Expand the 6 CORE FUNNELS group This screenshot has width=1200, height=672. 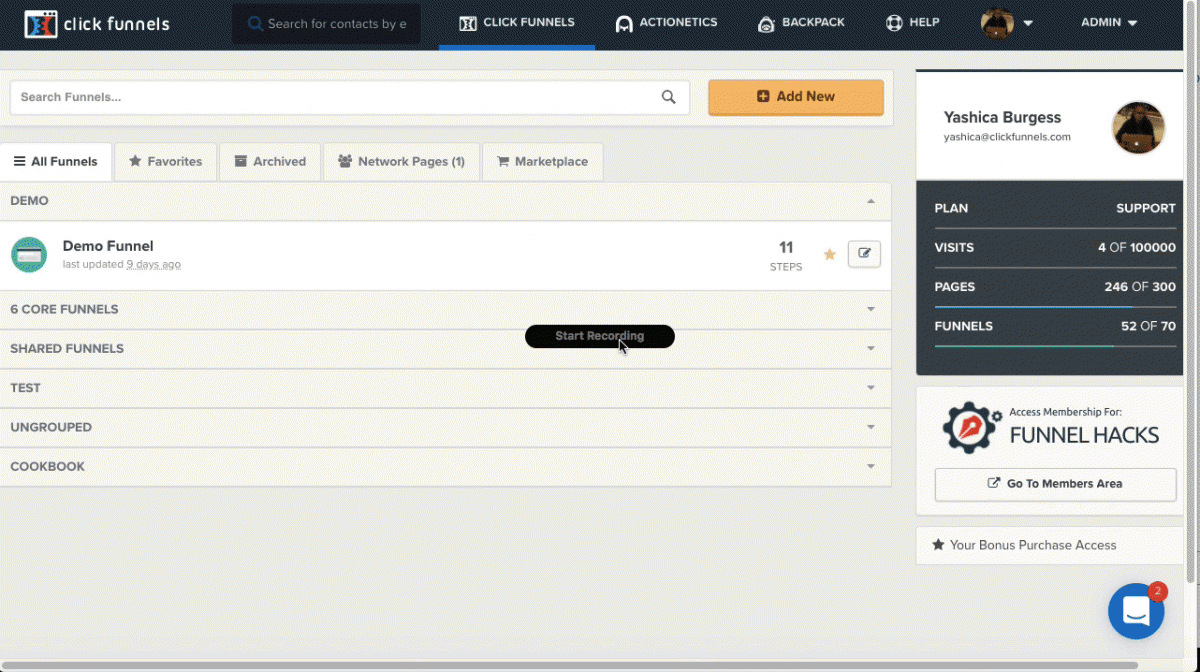pyautogui.click(x=871, y=309)
